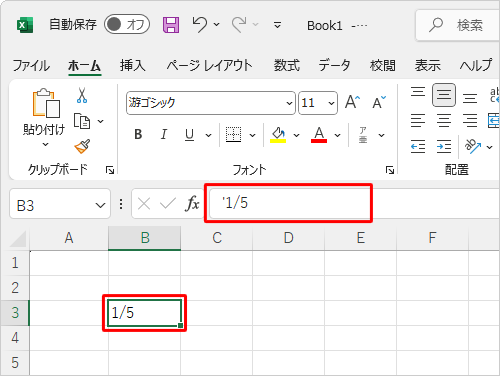Click the search box
Viewport: 500px width, 376px height.
click(x=458, y=25)
